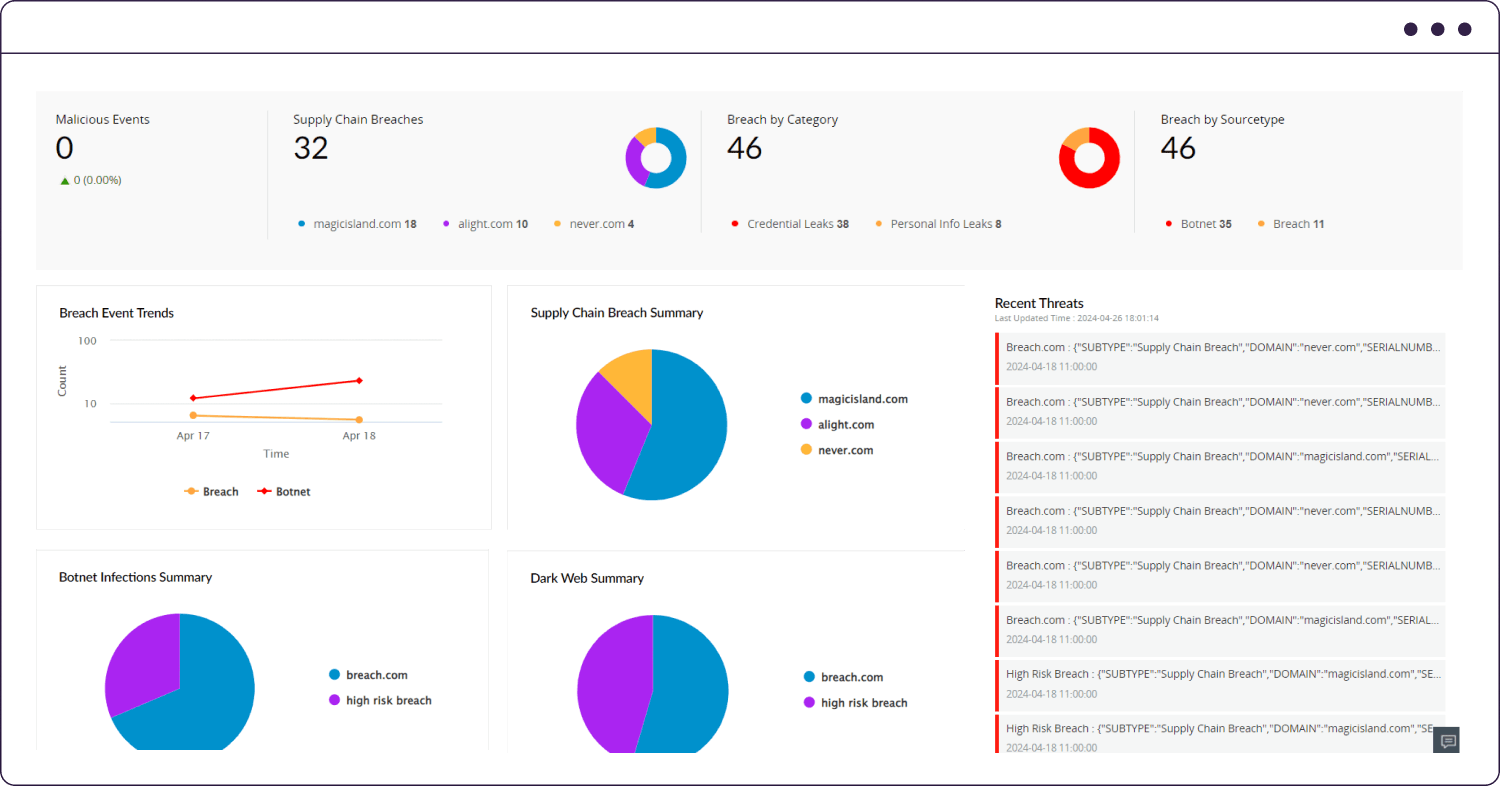Screen dimensions: 1500x786
Task: Toggle breach.com in Botnet Infections Summary legend
Action: point(368,675)
